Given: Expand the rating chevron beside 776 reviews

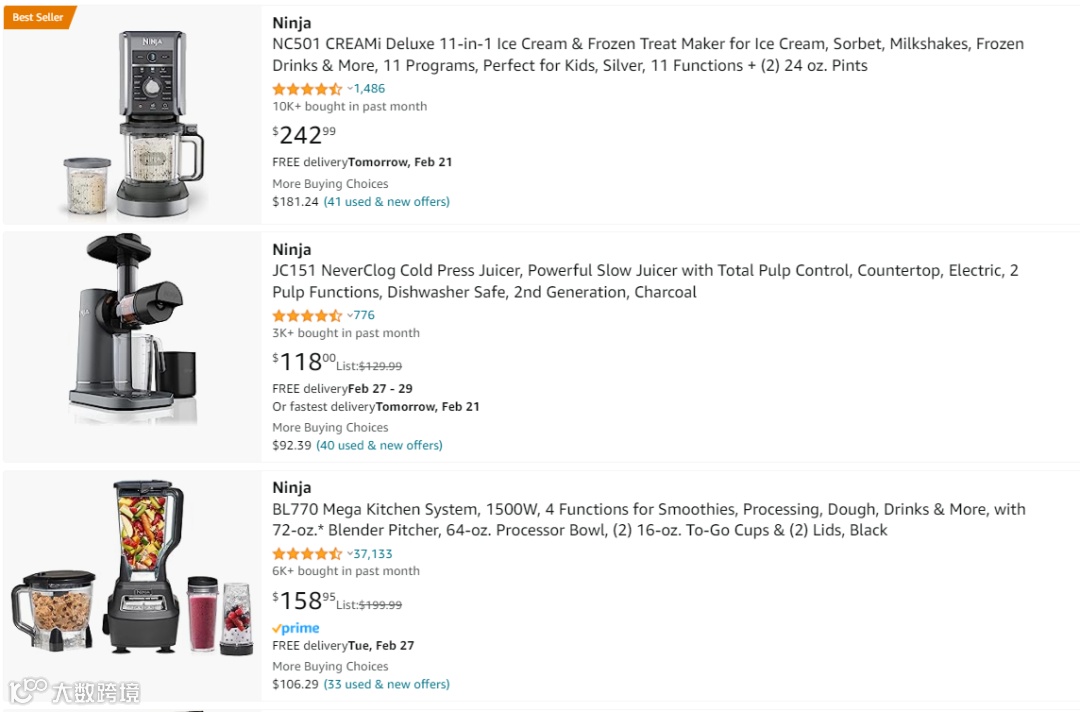Looking at the screenshot, I should [x=350, y=316].
